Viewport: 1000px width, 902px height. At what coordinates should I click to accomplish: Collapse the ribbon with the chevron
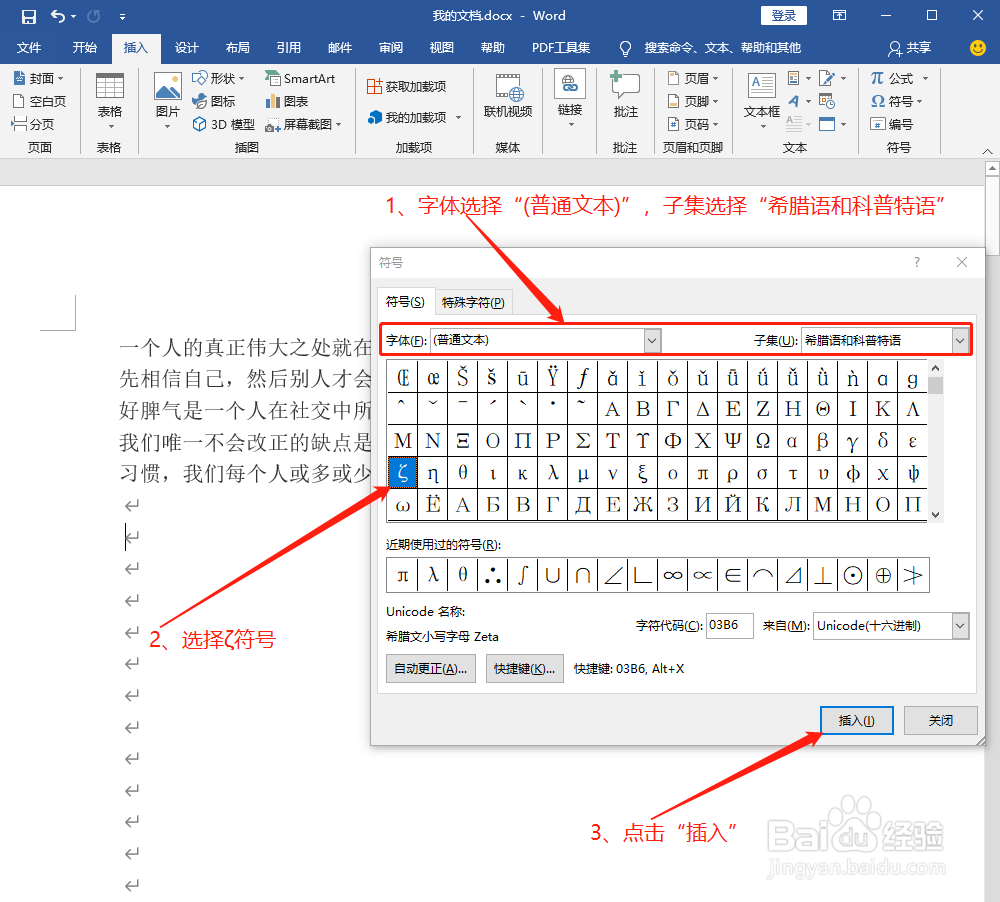[987, 152]
